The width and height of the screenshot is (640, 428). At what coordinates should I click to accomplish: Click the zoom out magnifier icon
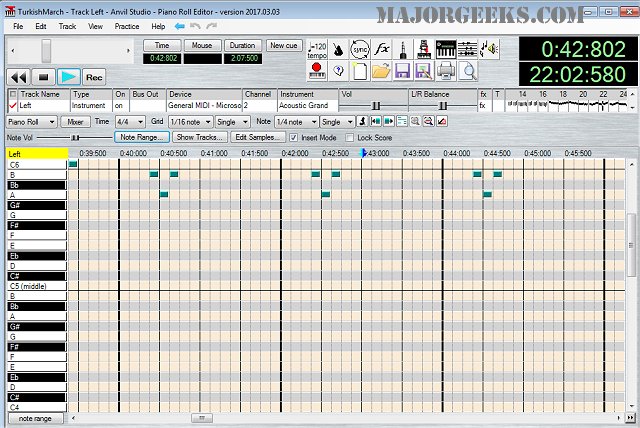click(428, 121)
